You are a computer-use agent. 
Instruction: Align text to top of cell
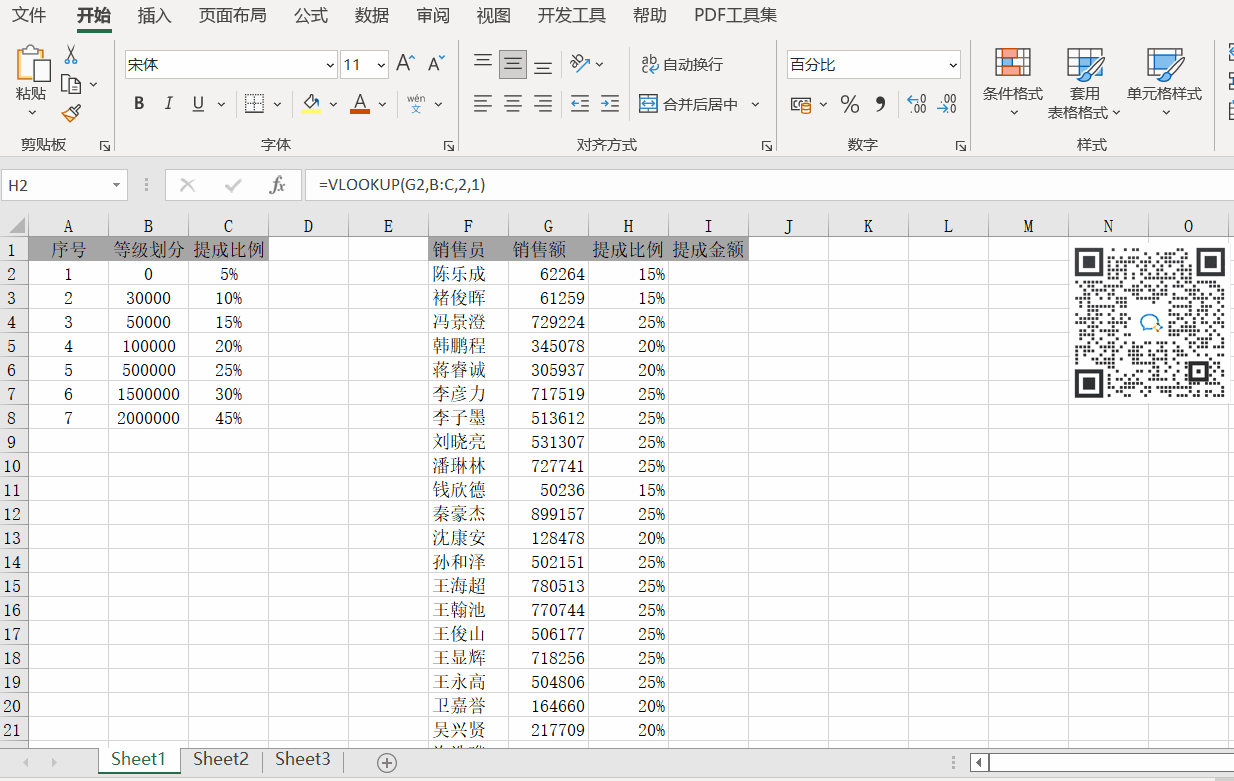coord(483,64)
